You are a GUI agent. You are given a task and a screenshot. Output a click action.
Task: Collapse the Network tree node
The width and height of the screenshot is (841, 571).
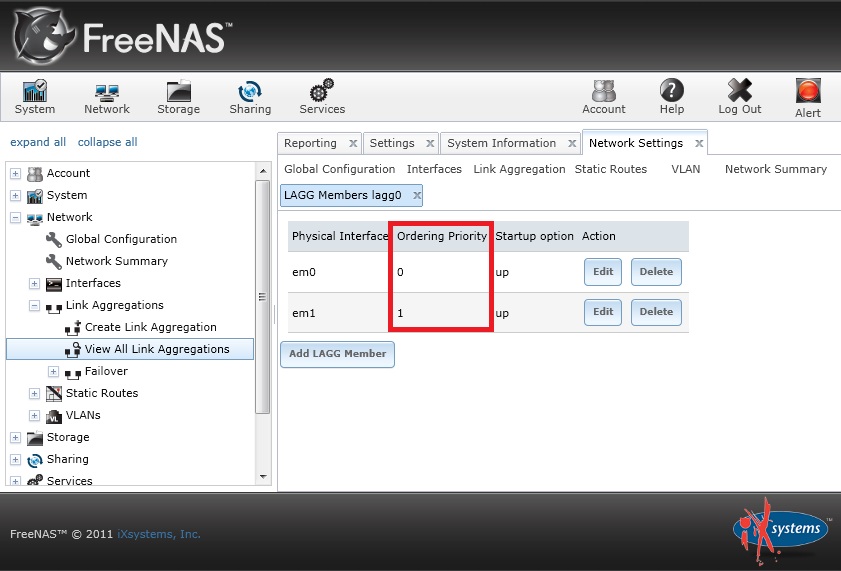pyautogui.click(x=16, y=218)
